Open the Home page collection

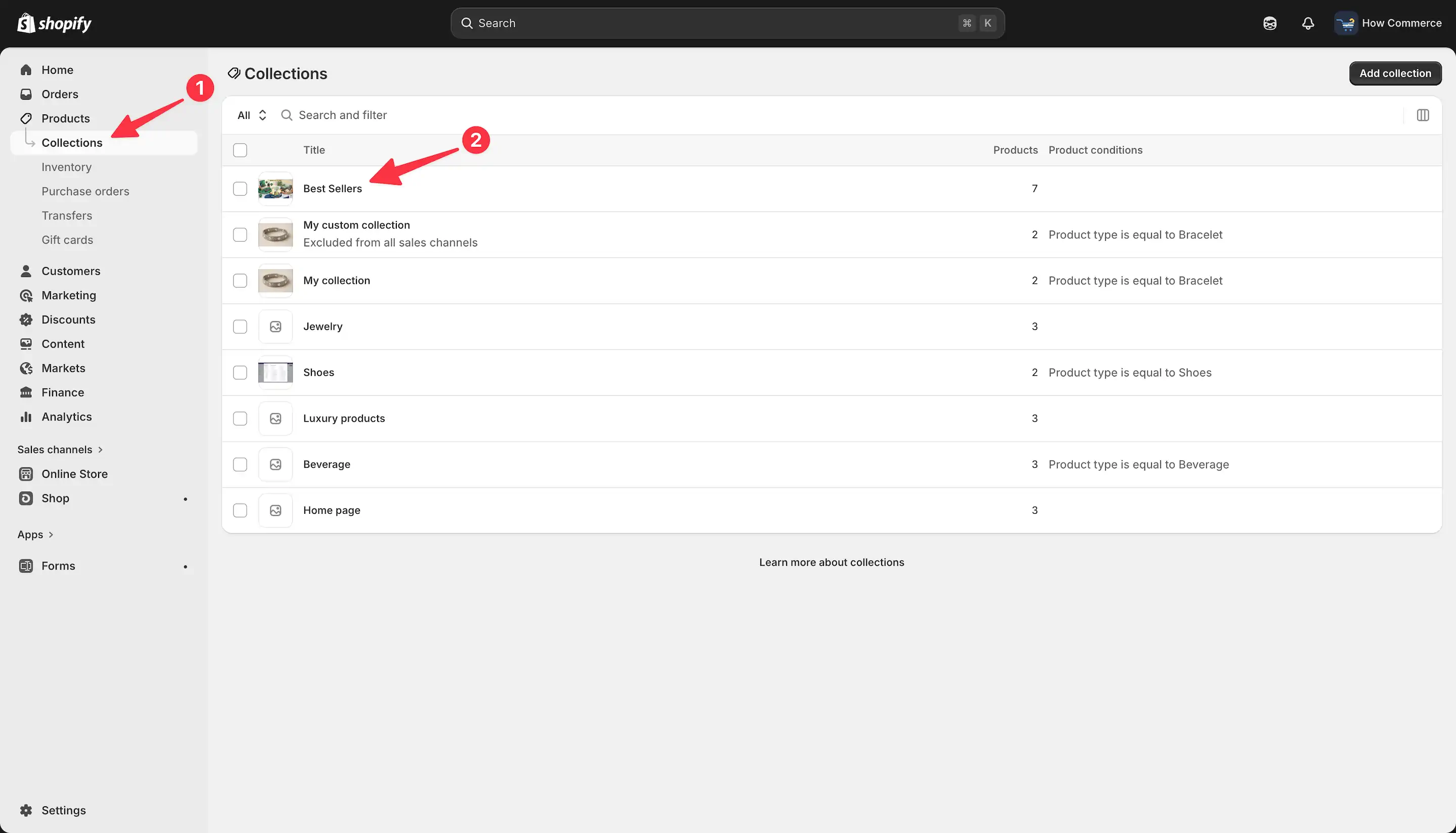point(332,510)
